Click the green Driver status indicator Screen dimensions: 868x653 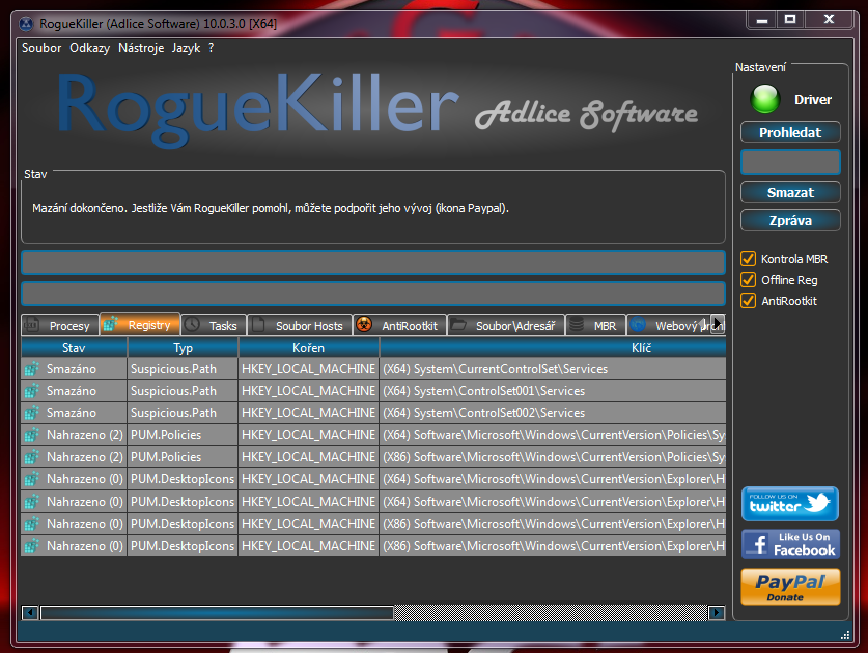(764, 99)
